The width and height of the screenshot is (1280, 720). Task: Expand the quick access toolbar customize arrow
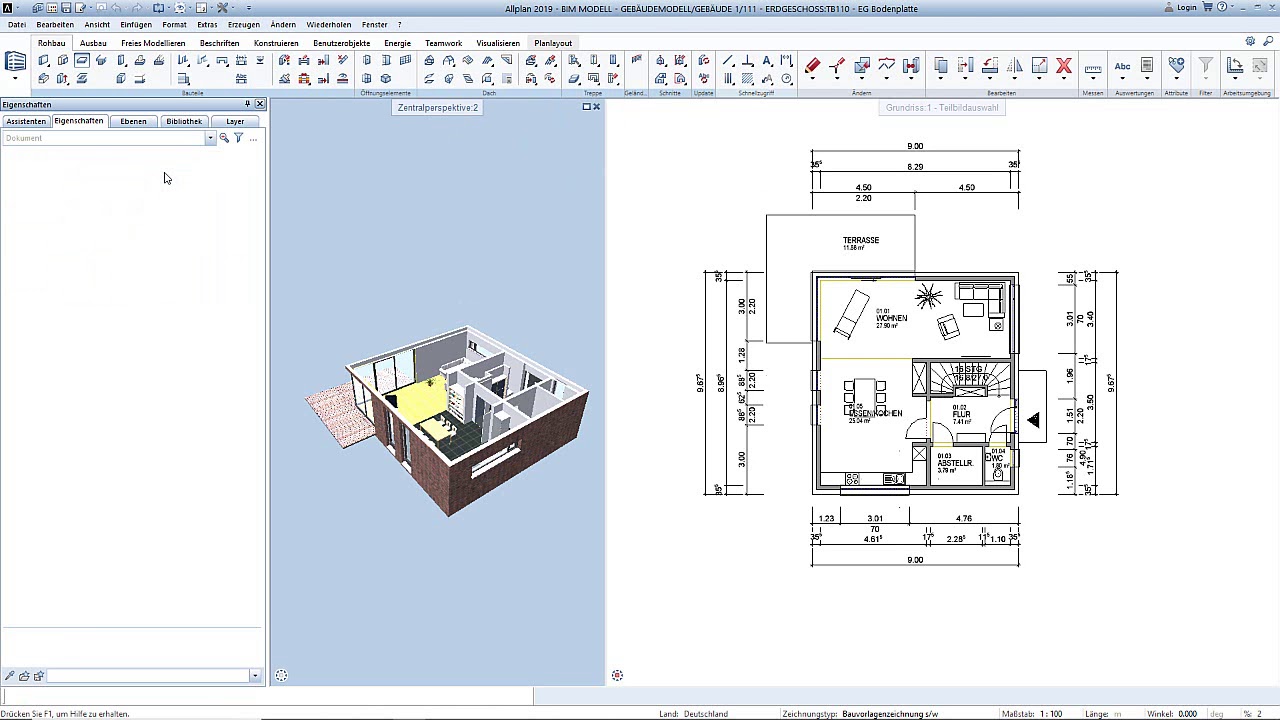click(x=248, y=8)
